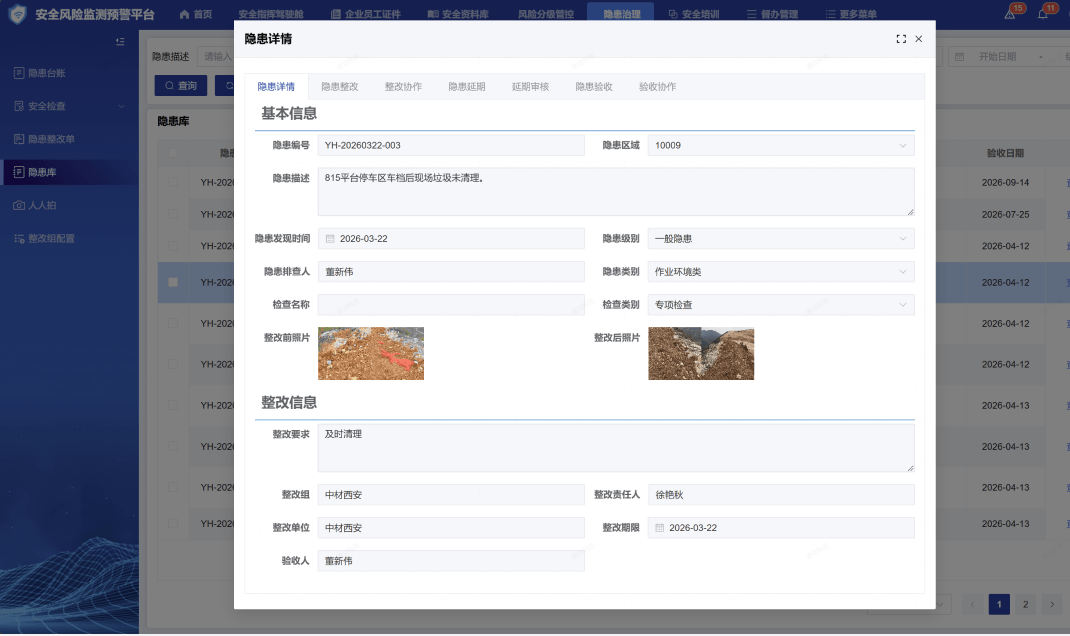The image size is (1070, 636).
Task: Click the 安全资料库 nav icon
Action: point(433,14)
